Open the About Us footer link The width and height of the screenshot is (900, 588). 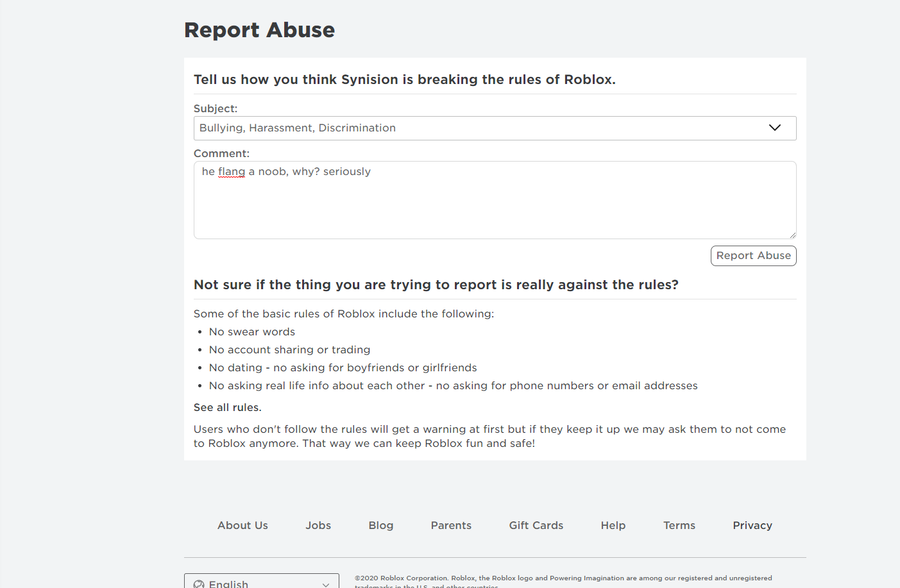[x=242, y=525]
